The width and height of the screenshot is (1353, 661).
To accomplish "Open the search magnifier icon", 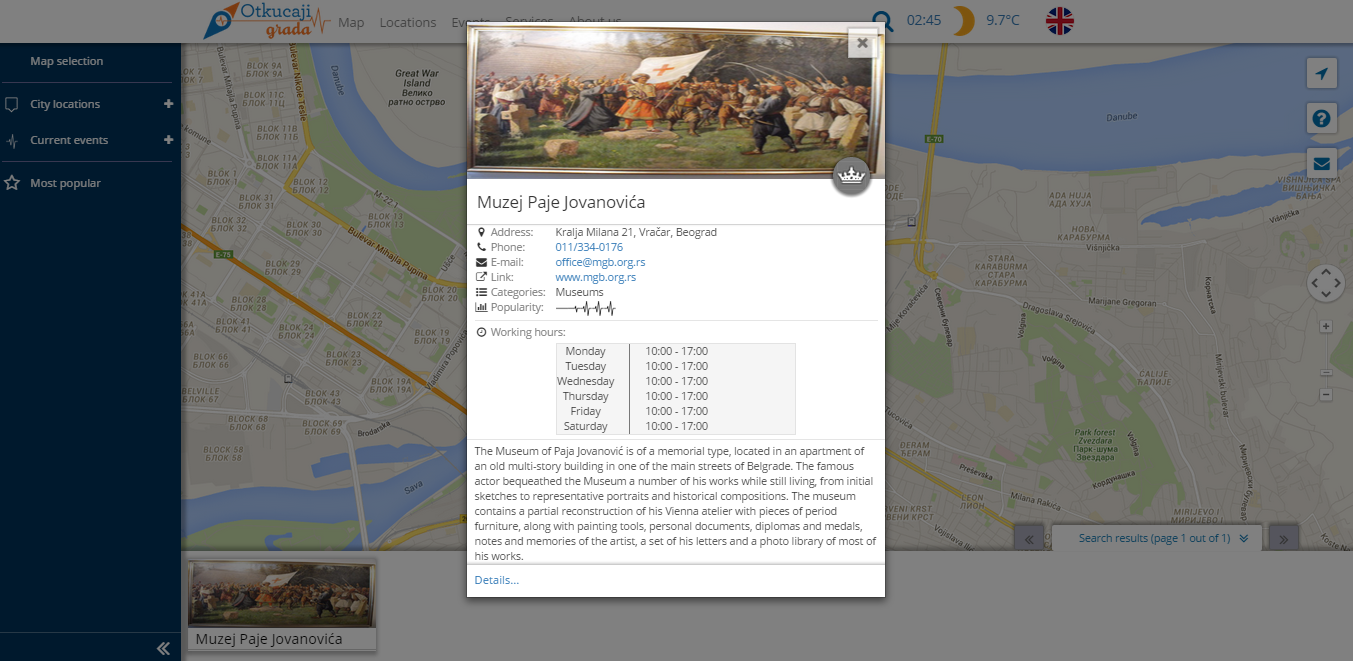I will point(883,21).
